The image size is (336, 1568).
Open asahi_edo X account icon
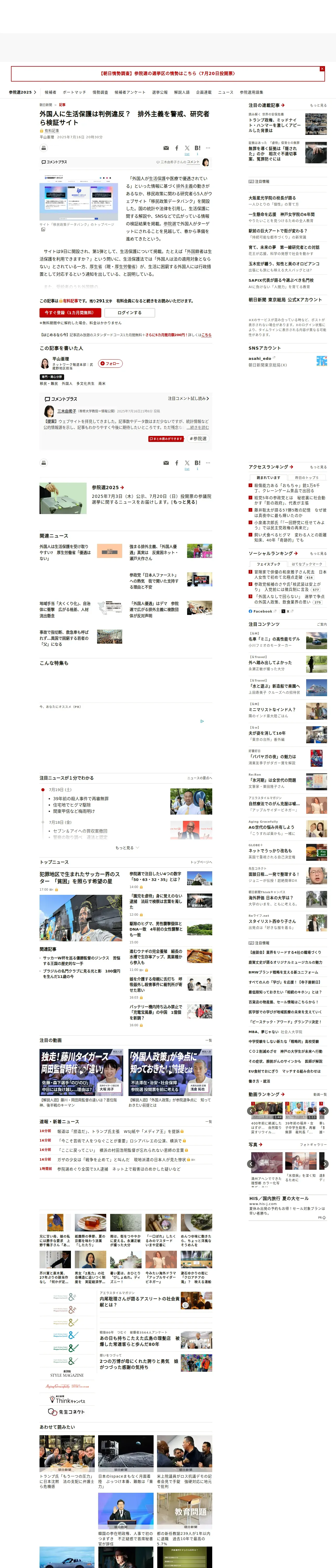tap(321, 361)
